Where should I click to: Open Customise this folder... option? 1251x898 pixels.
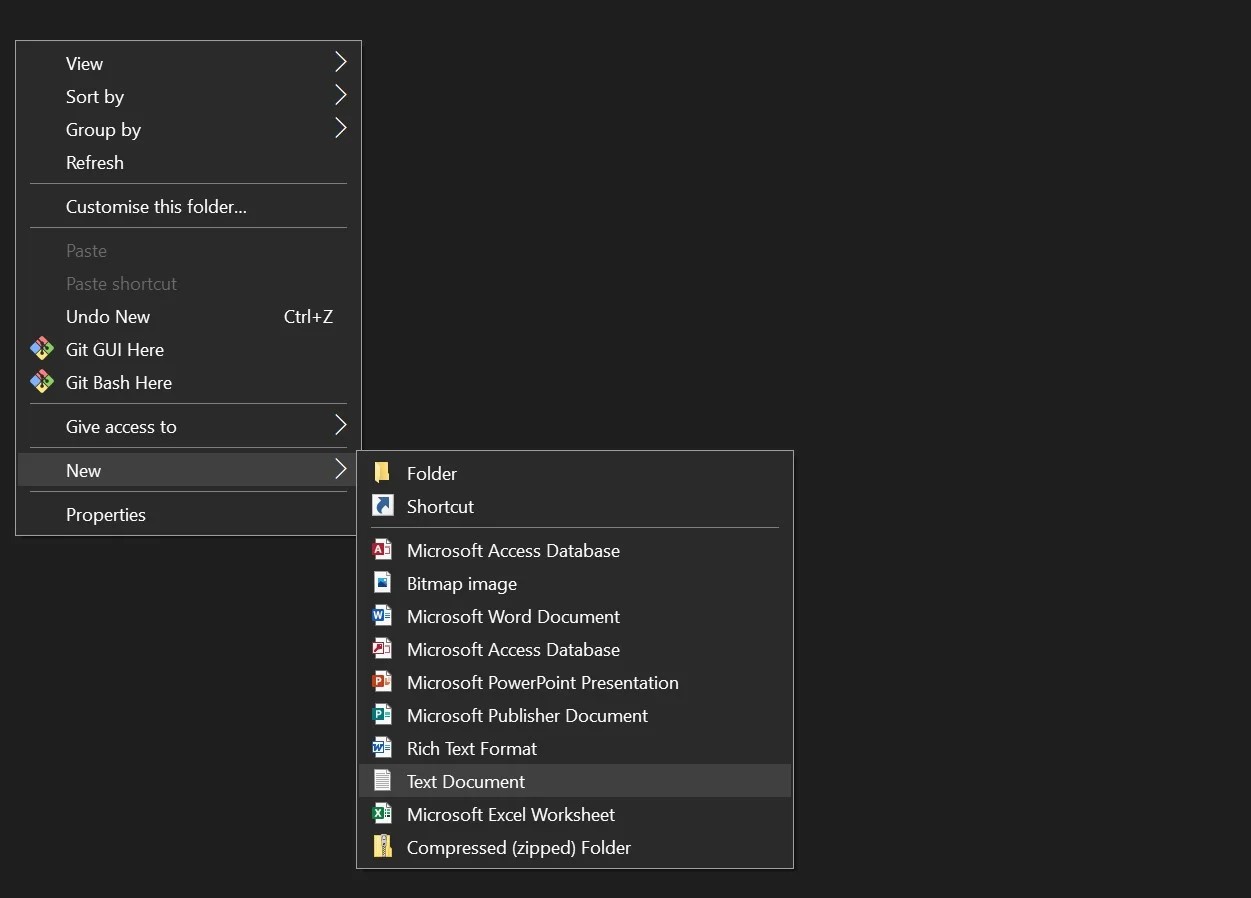pos(156,206)
